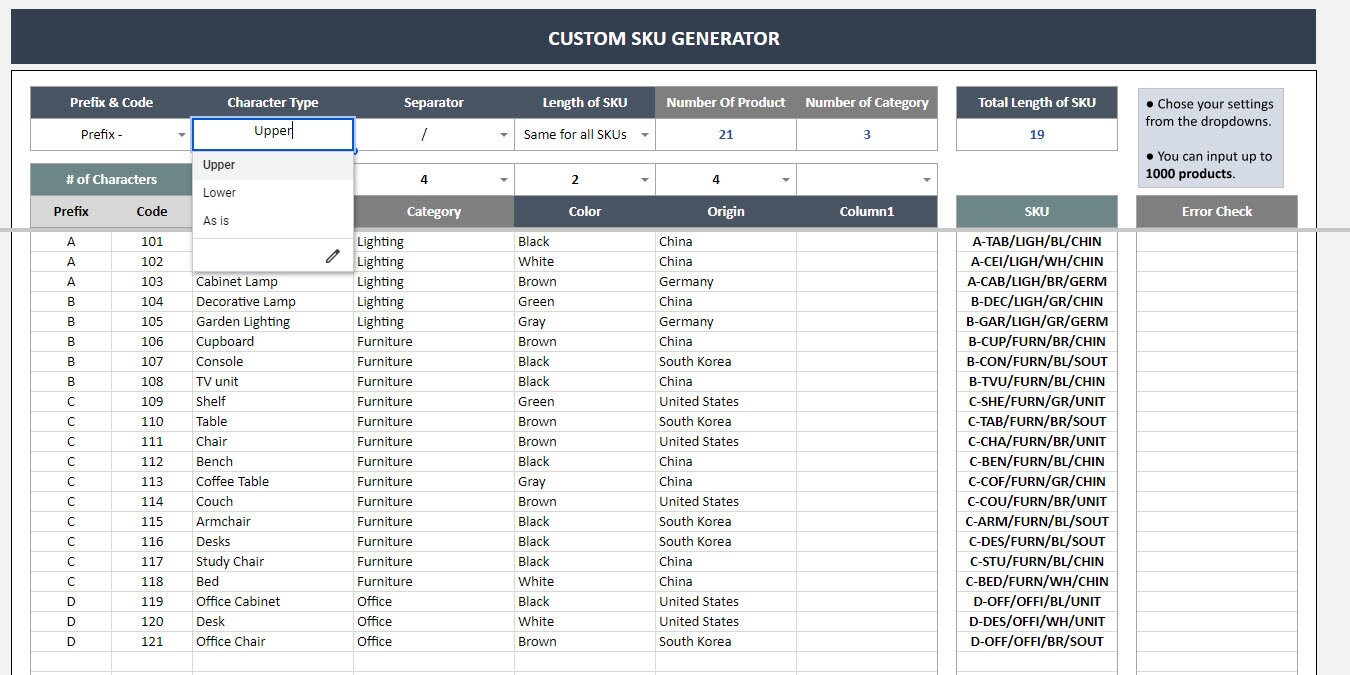Click the SKU cell A-TAB/LIGH/BL/CHIN

coord(1036,241)
